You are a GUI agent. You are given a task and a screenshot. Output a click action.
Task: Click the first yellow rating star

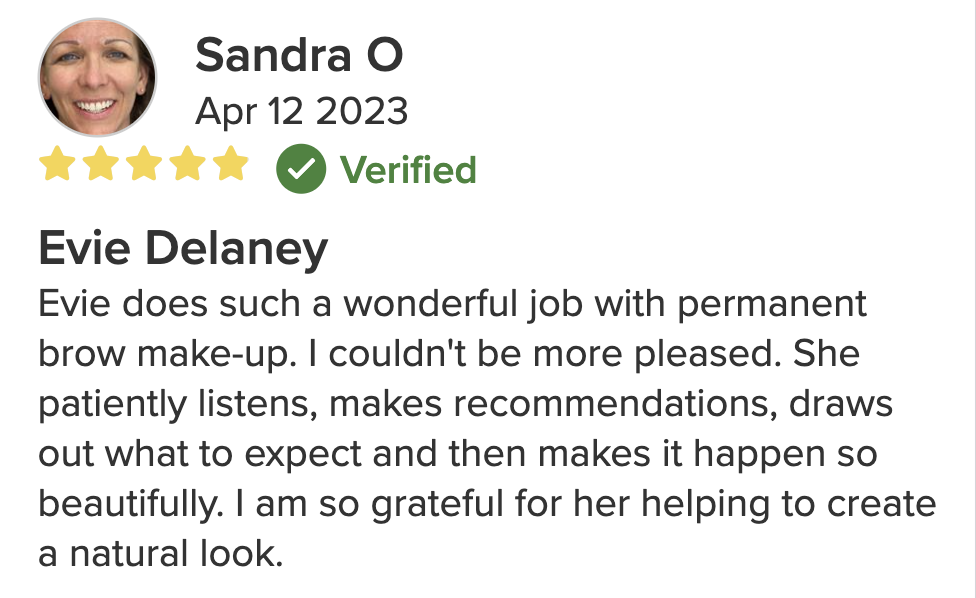tap(58, 165)
